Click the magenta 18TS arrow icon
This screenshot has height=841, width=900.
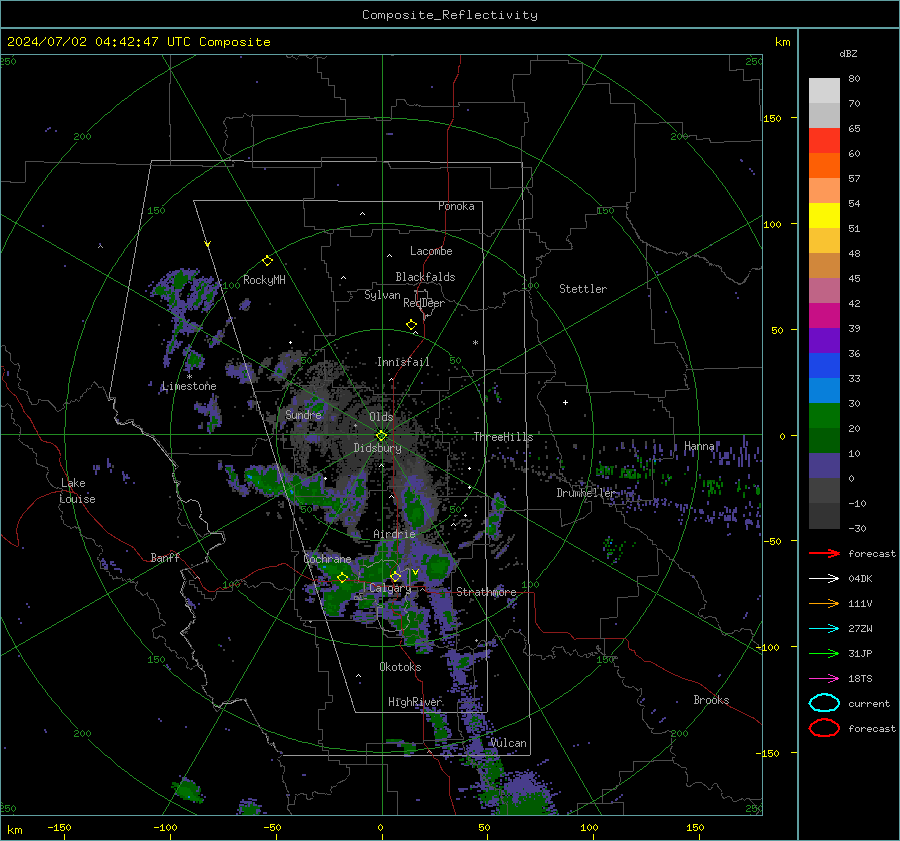click(824, 679)
